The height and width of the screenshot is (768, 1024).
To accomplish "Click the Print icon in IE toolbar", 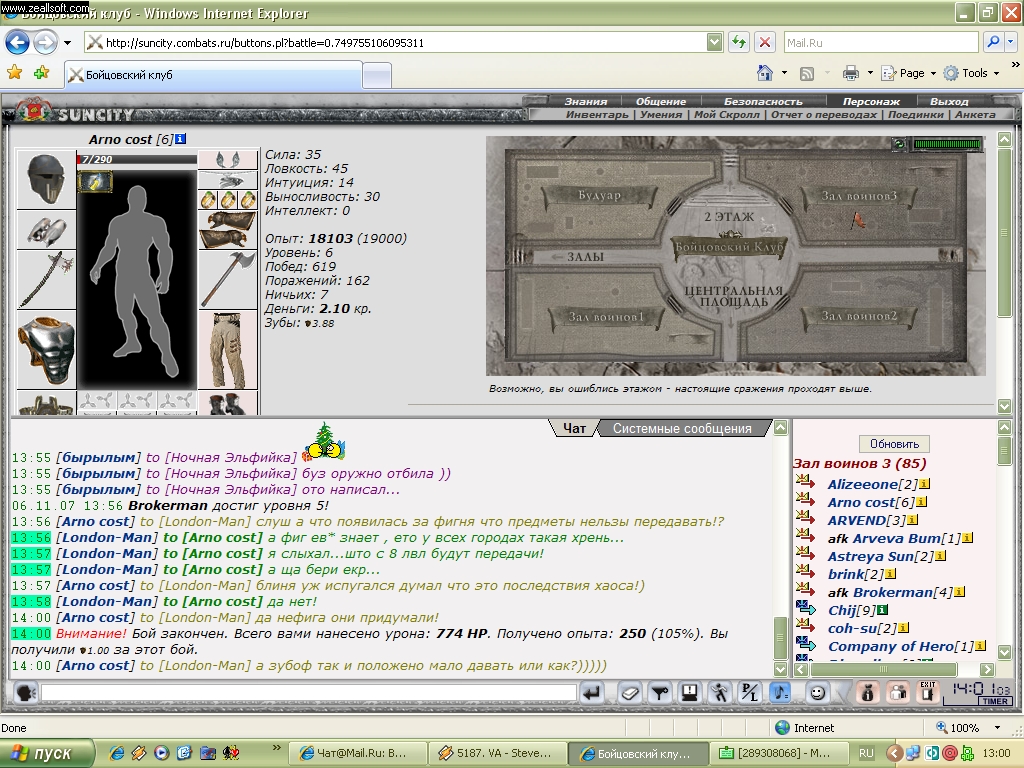I will pyautogui.click(x=850, y=72).
